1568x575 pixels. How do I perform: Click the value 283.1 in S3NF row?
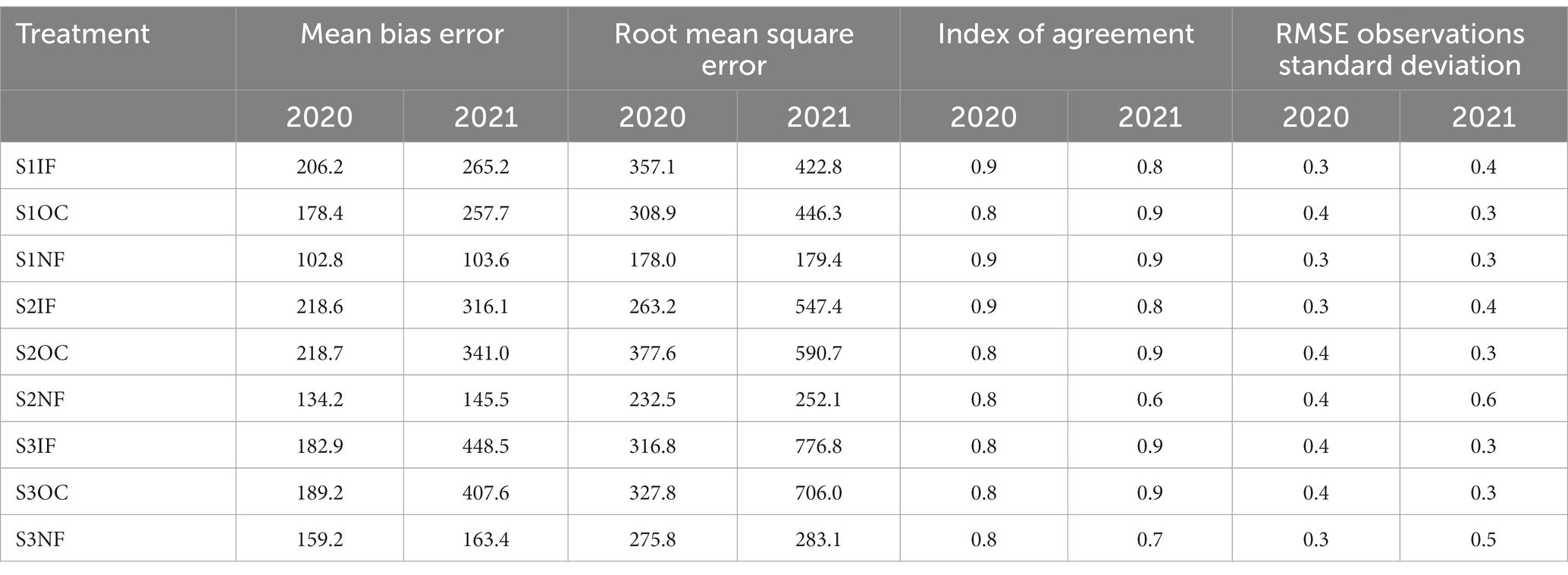point(819,540)
